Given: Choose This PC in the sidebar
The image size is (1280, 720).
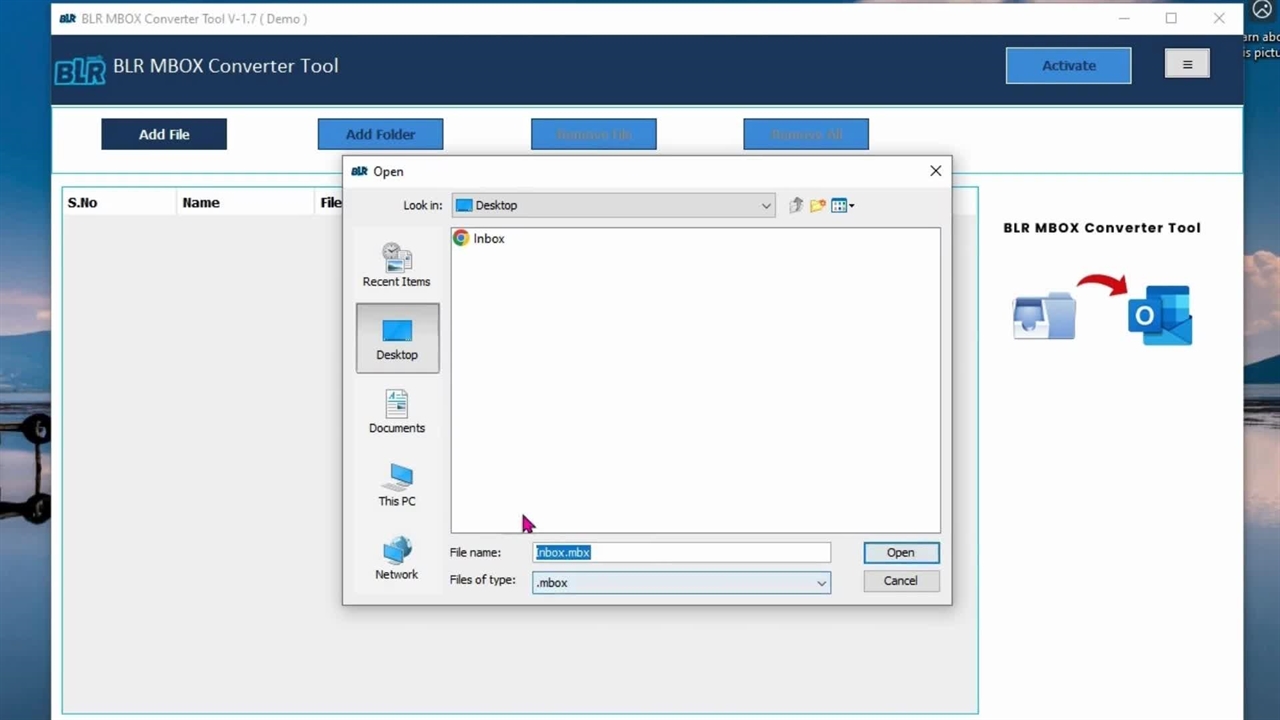Looking at the screenshot, I should pyautogui.click(x=397, y=485).
